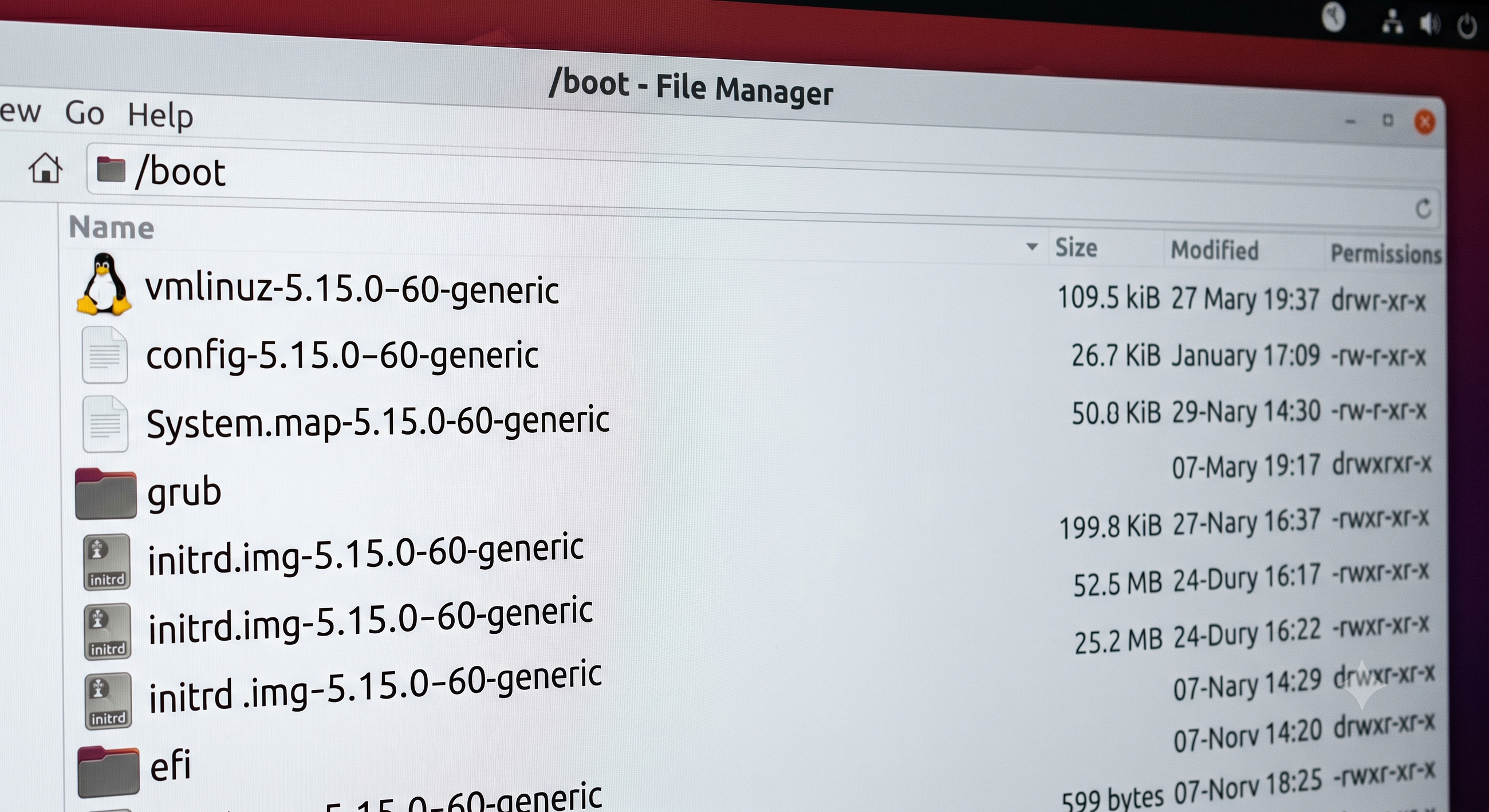This screenshot has width=1489, height=812.
Task: Open the volume indicator in the top panel
Action: pyautogui.click(x=1429, y=24)
